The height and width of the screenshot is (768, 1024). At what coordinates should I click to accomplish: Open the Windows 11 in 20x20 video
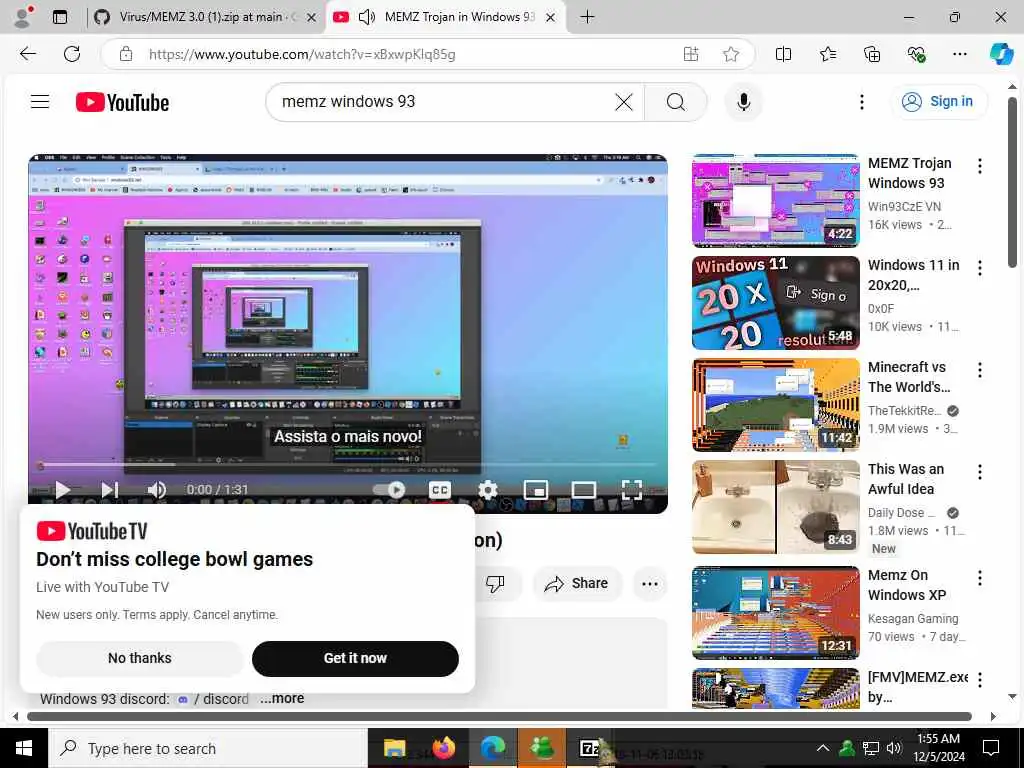coord(776,303)
